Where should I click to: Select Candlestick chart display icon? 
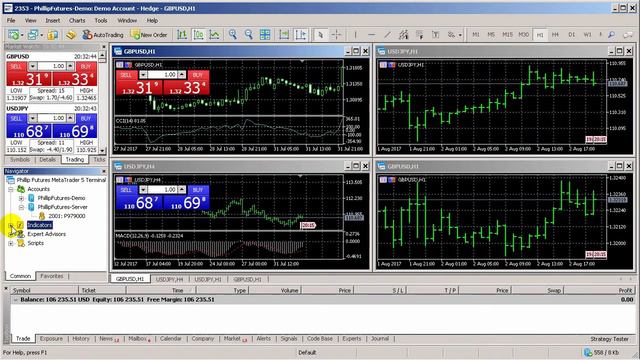tap(198, 35)
